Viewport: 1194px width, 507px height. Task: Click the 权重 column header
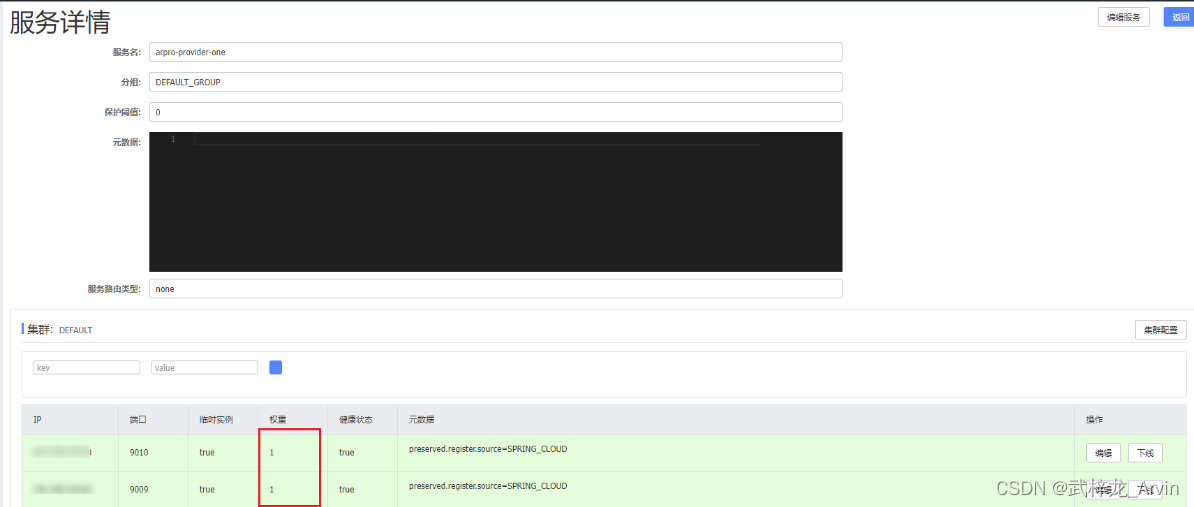click(x=277, y=420)
